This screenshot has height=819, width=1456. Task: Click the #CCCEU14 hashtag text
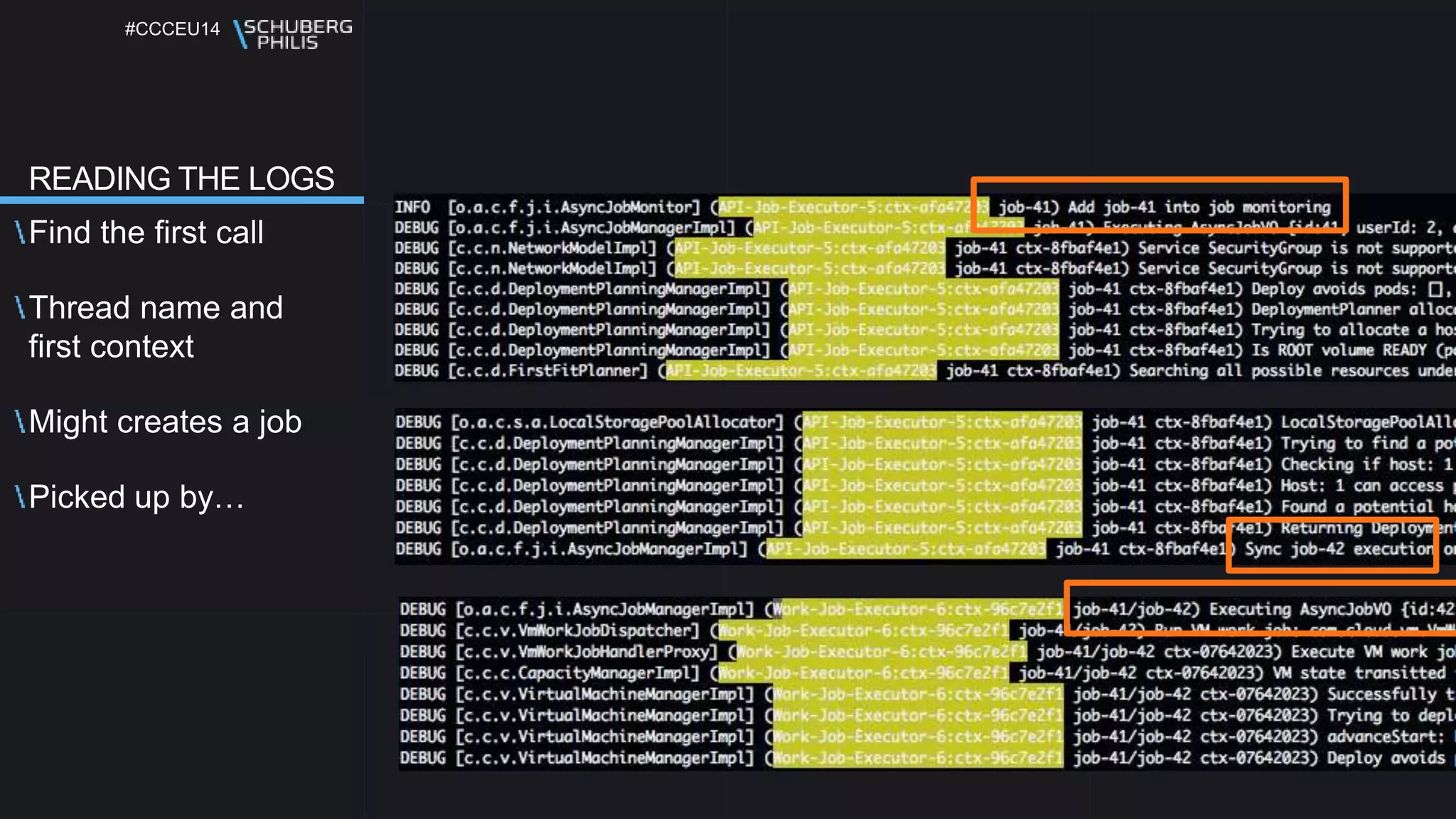point(172,29)
